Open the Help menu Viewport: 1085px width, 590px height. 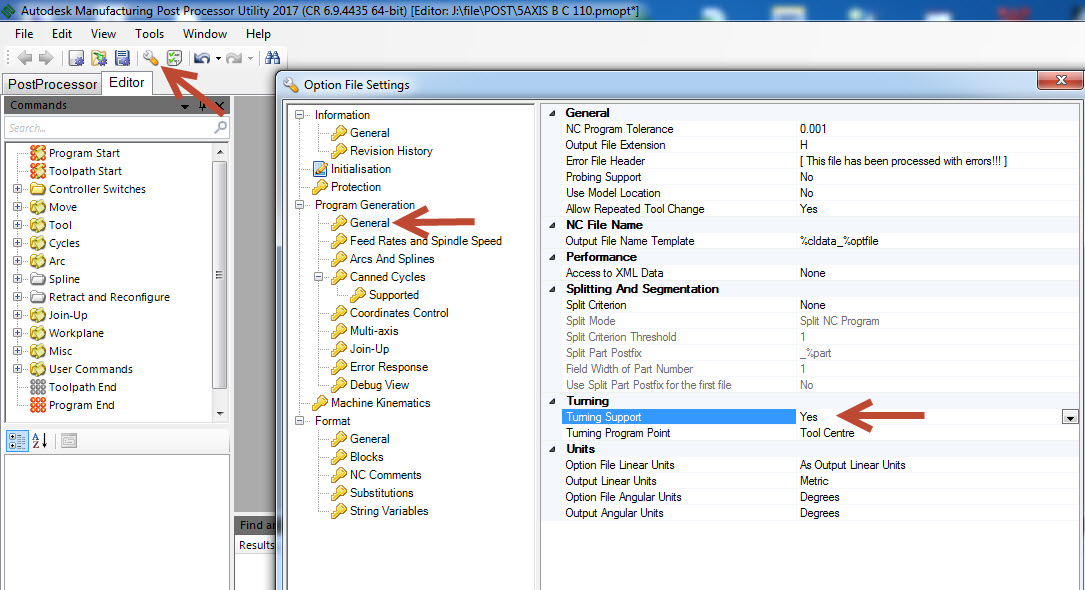pyautogui.click(x=258, y=34)
